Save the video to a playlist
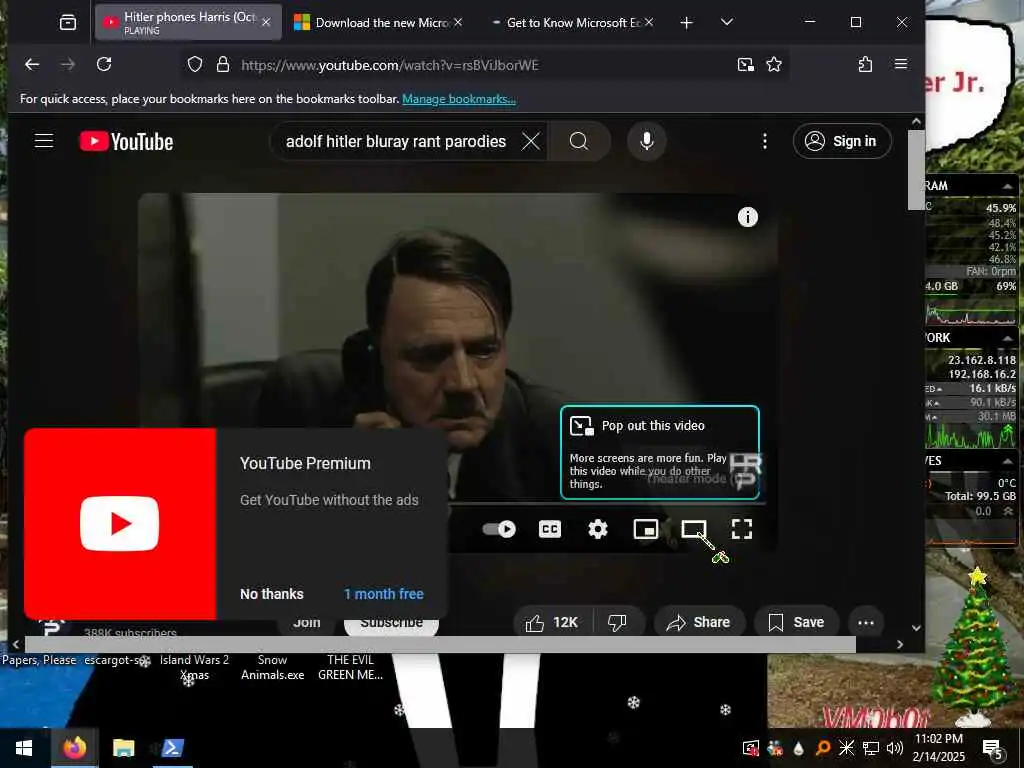 tap(795, 622)
